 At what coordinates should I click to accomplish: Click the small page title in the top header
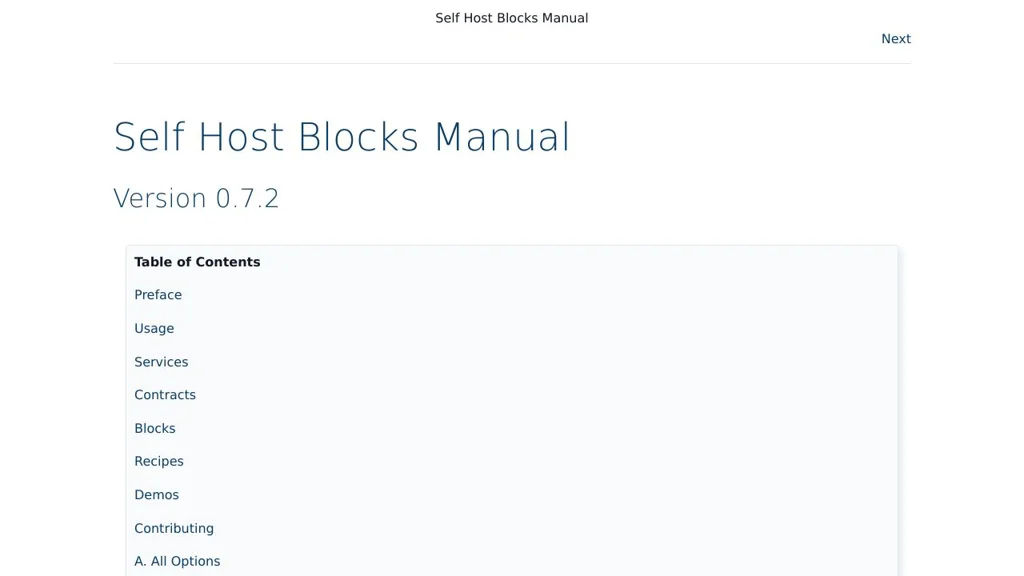point(511,18)
